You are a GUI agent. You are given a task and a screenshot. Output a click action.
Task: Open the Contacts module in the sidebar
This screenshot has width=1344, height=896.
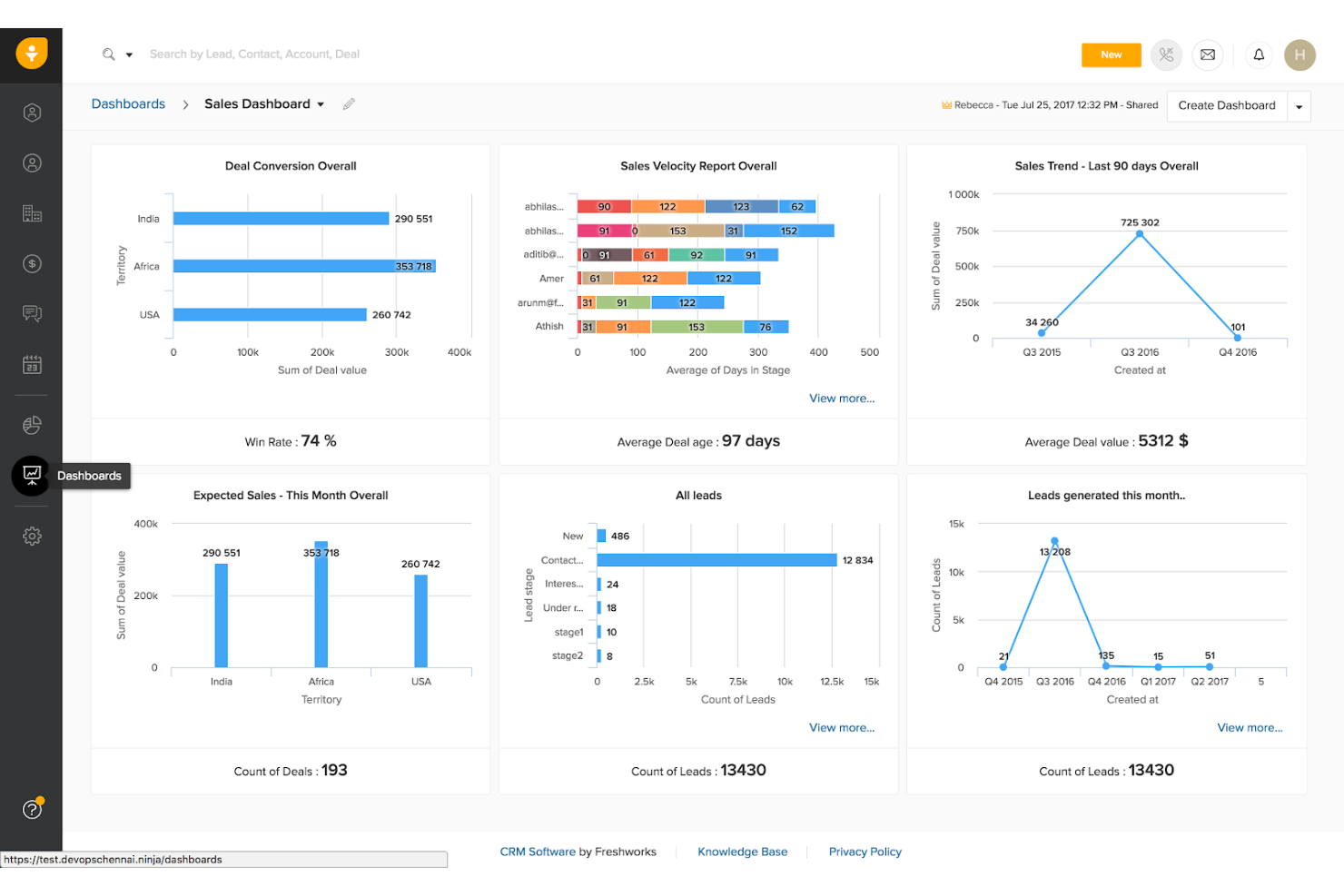(32, 162)
